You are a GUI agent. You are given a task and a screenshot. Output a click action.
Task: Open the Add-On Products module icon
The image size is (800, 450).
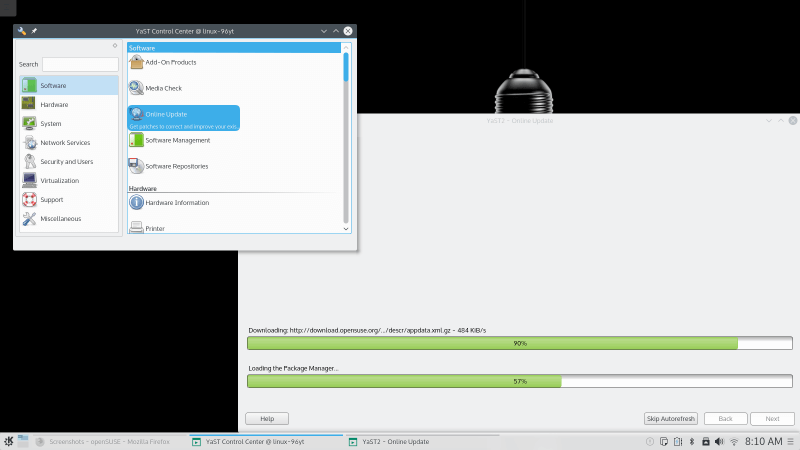pos(136,62)
